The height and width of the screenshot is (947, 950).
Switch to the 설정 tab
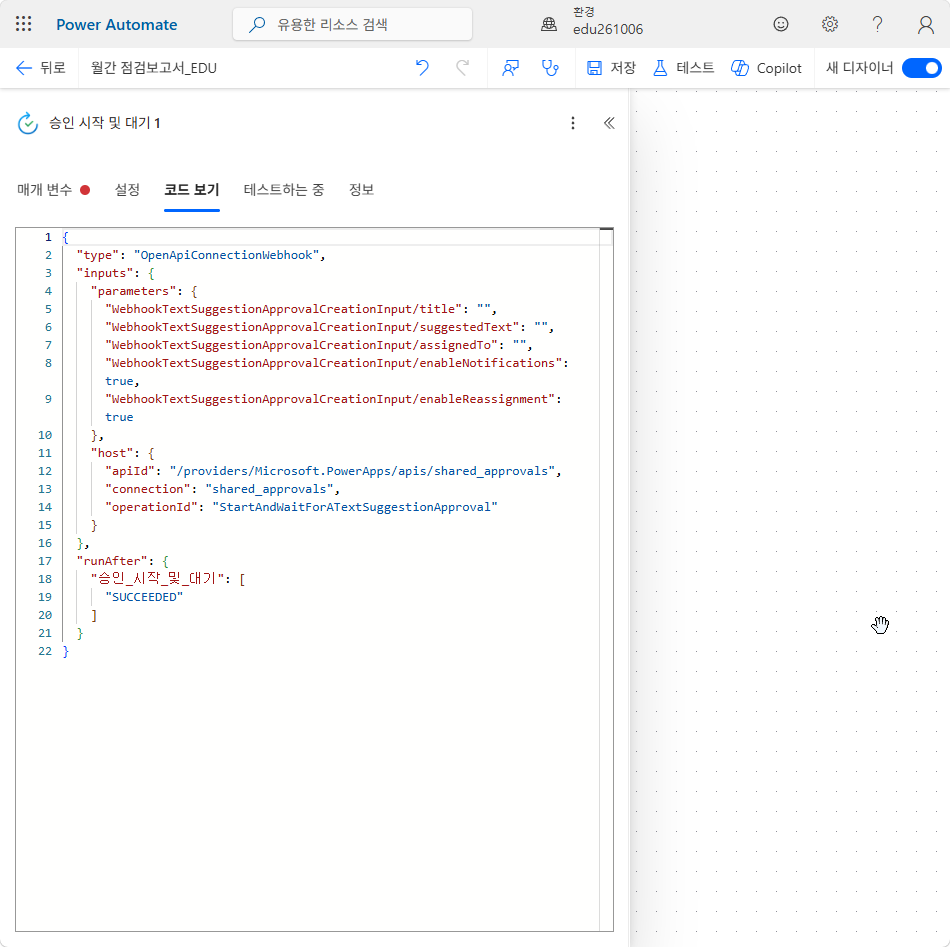click(x=127, y=190)
